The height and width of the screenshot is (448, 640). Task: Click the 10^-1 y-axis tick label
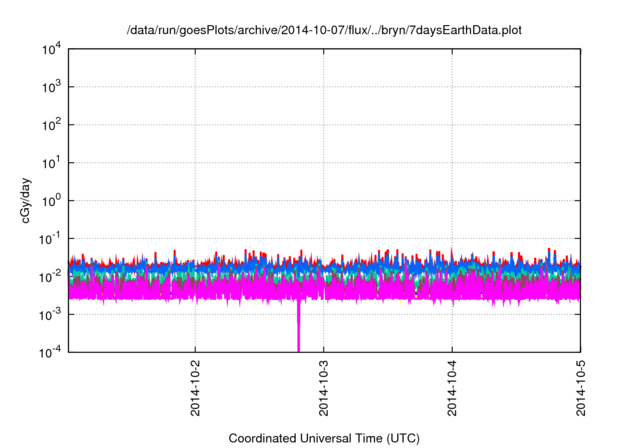pyautogui.click(x=51, y=239)
